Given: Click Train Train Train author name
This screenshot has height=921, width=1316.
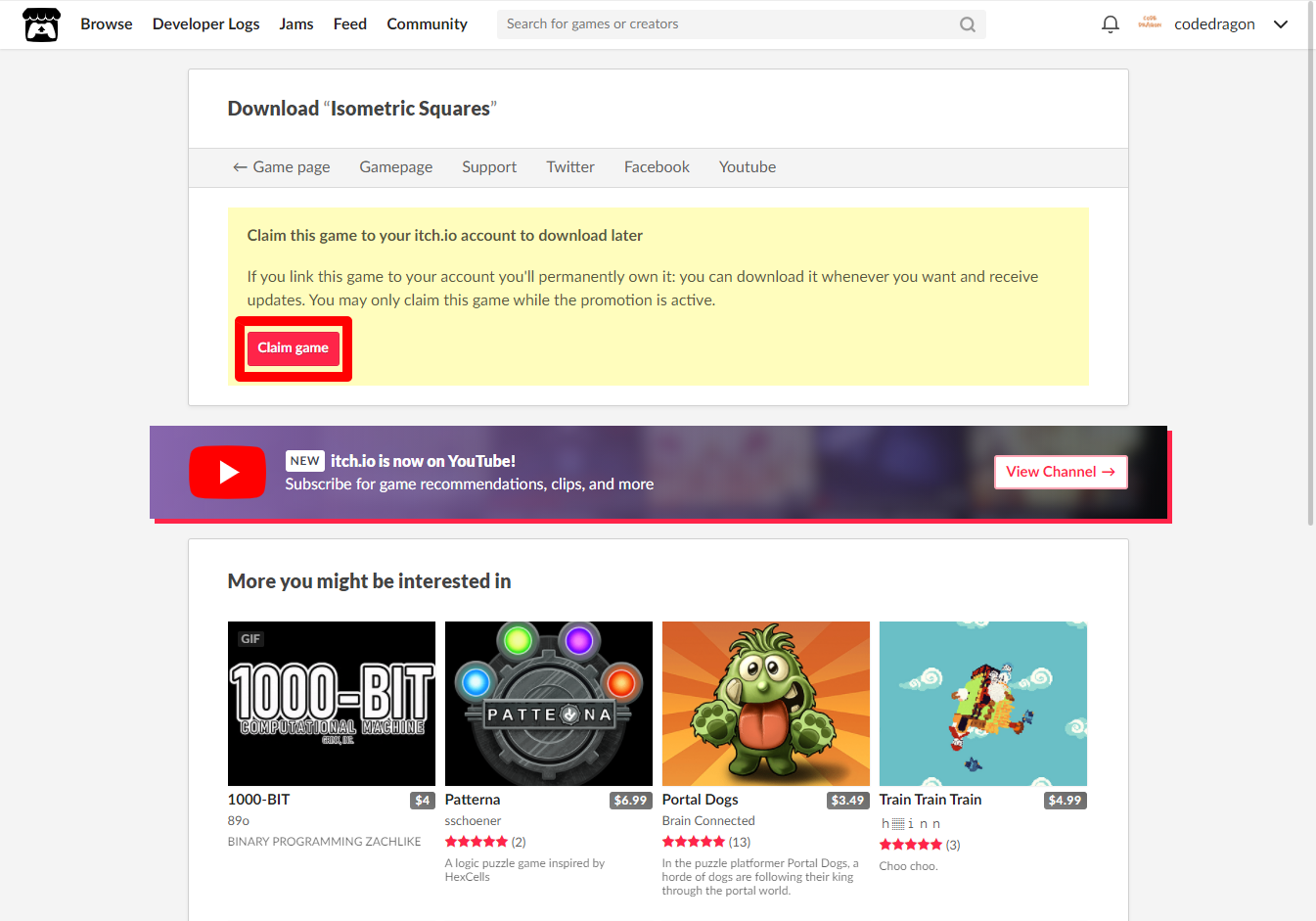Looking at the screenshot, I should pyautogui.click(x=911, y=824).
